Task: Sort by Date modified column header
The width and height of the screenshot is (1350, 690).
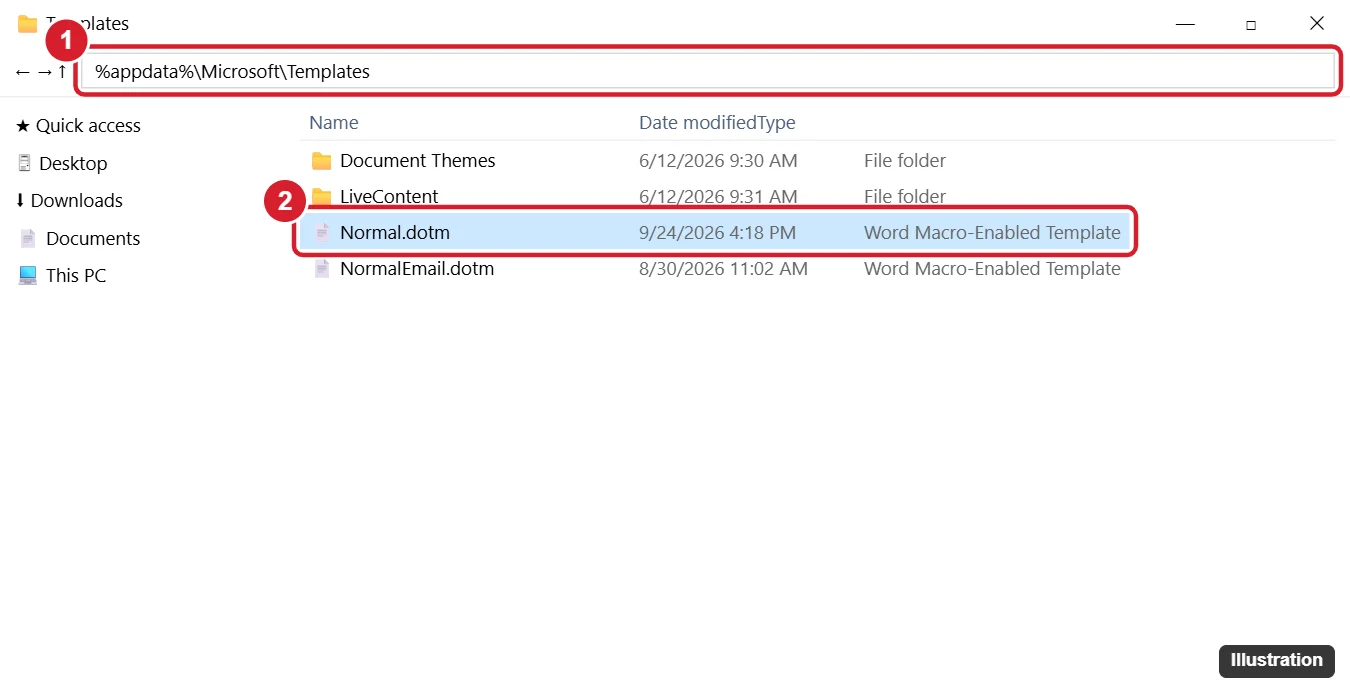Action: (698, 123)
